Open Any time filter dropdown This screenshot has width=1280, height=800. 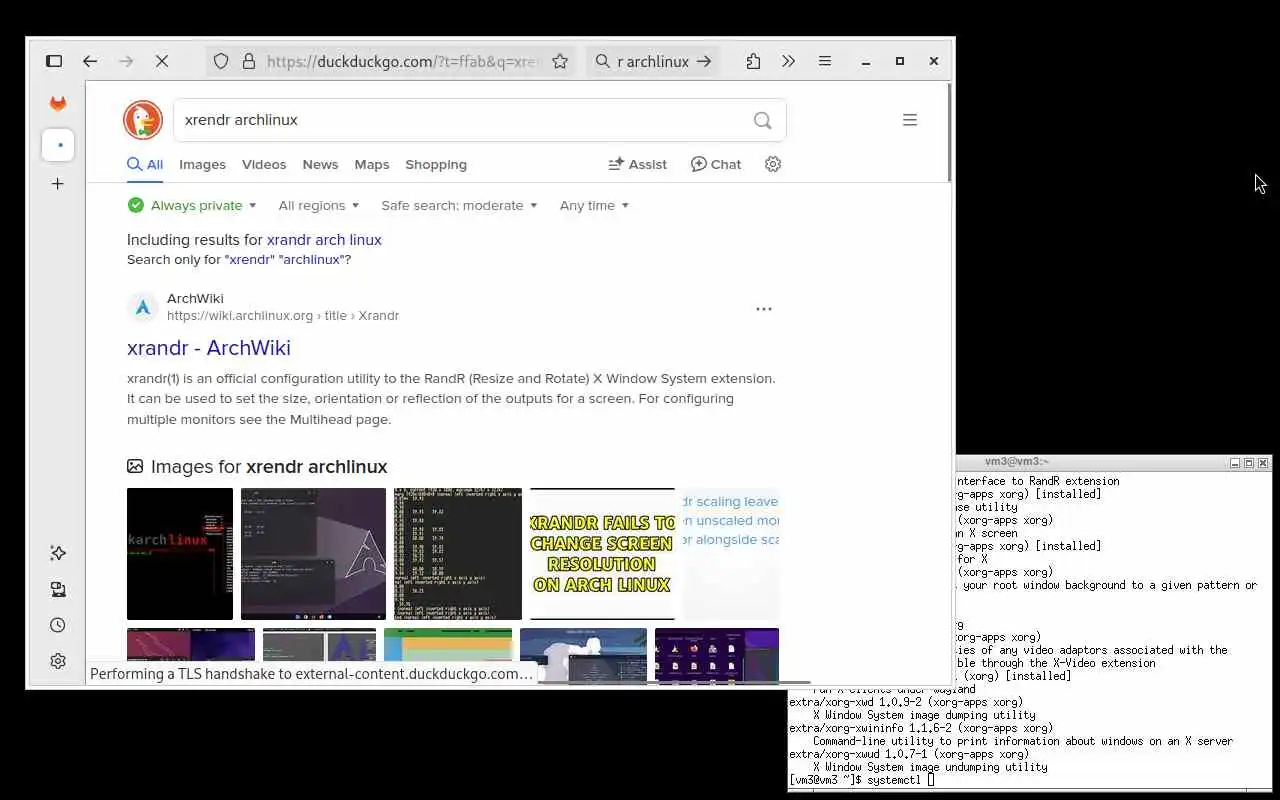click(594, 205)
